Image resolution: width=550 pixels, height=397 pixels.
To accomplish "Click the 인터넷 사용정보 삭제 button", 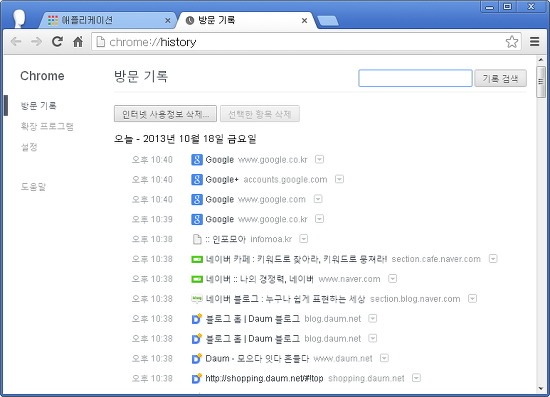I will click(165, 114).
